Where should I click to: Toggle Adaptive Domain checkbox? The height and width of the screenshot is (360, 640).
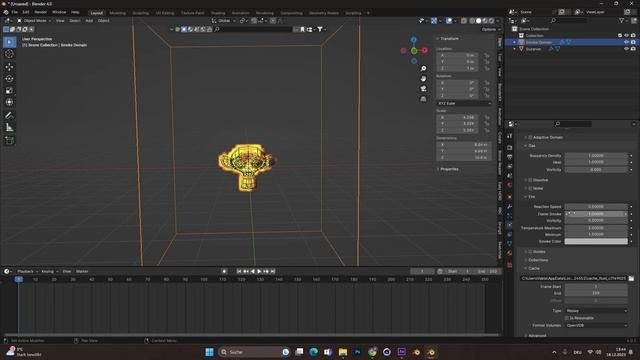tap(530, 138)
